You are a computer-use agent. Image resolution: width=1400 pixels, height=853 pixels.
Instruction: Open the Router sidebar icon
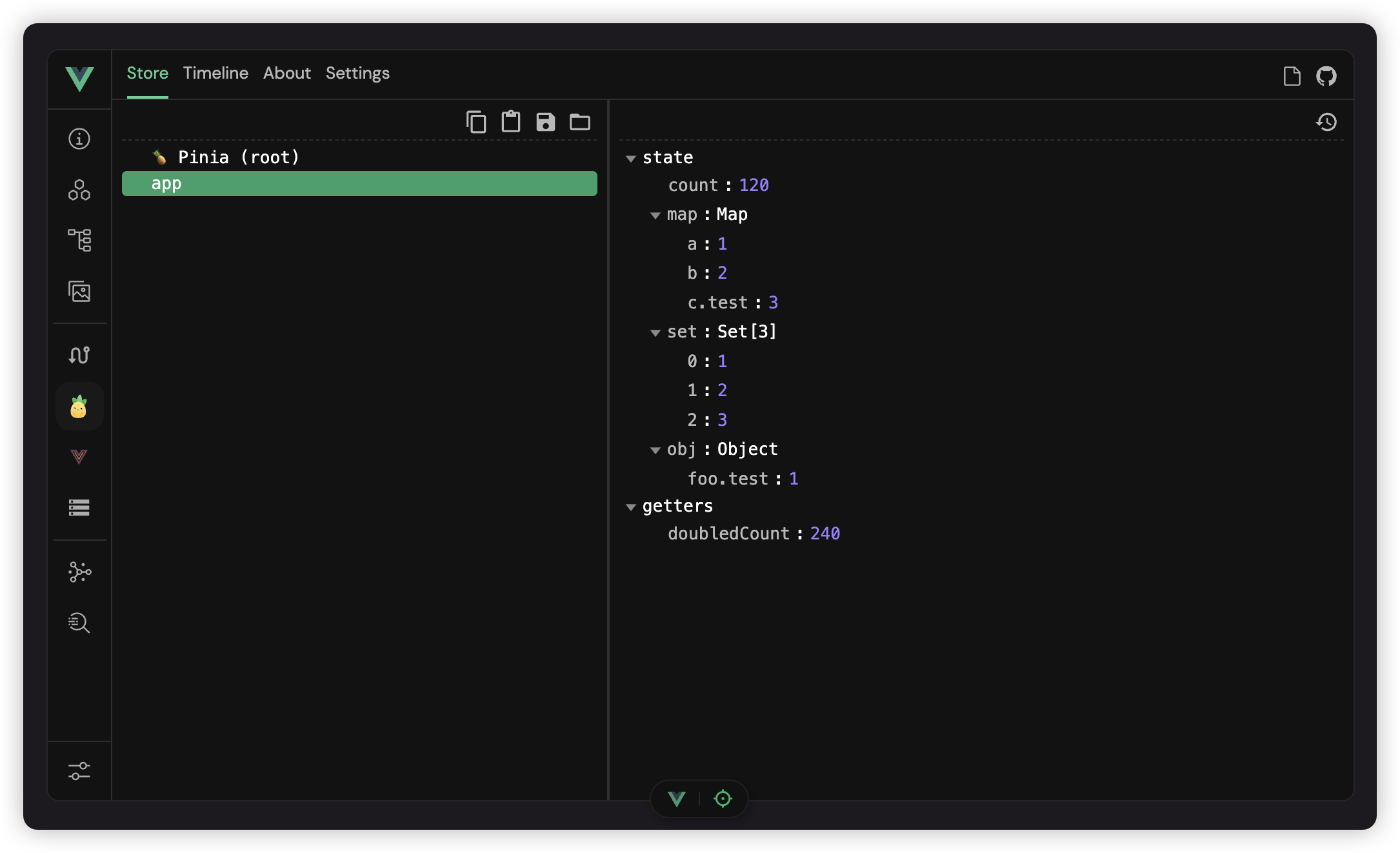pos(79,355)
